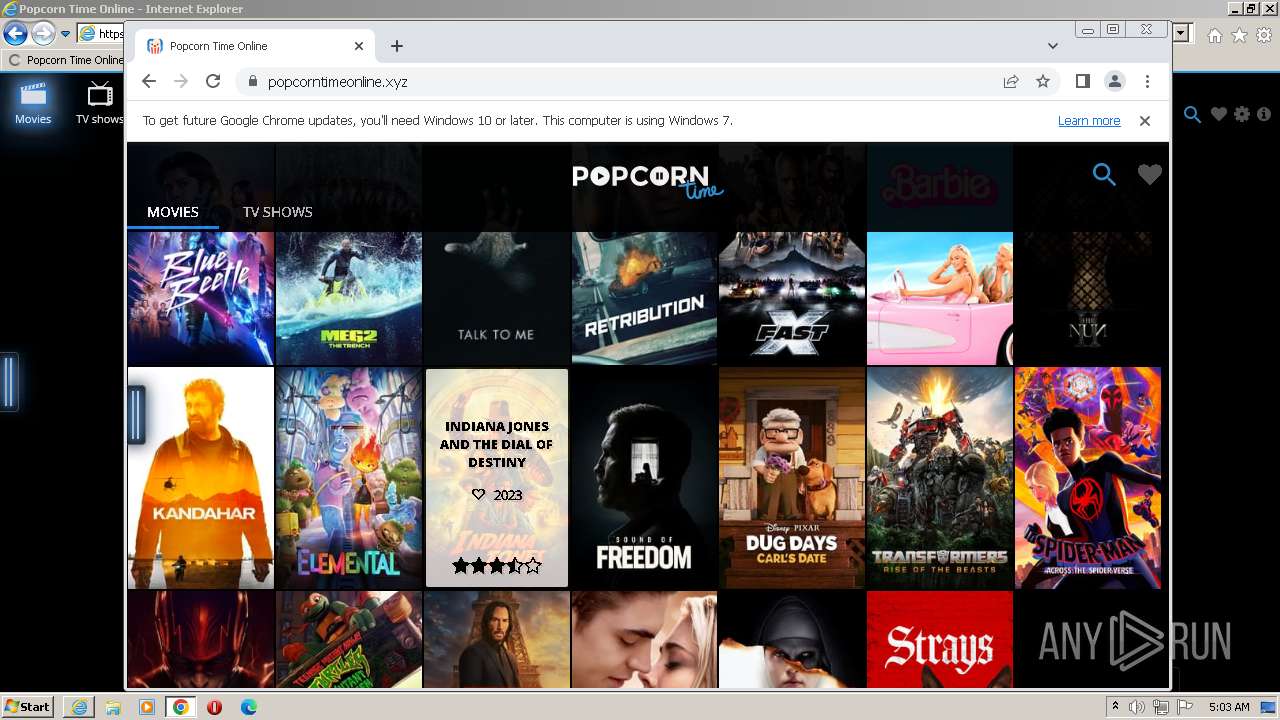Image resolution: width=1280 pixels, height=720 pixels.
Task: Expand Internet Explorer address bar dropdown
Action: [x=1182, y=34]
